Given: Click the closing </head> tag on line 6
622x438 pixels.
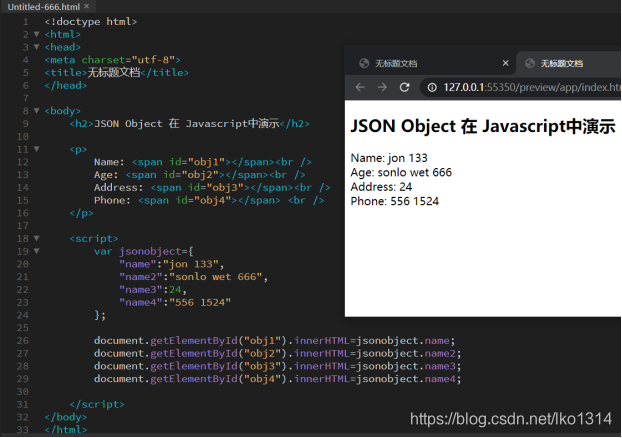Looking at the screenshot, I should click(66, 85).
